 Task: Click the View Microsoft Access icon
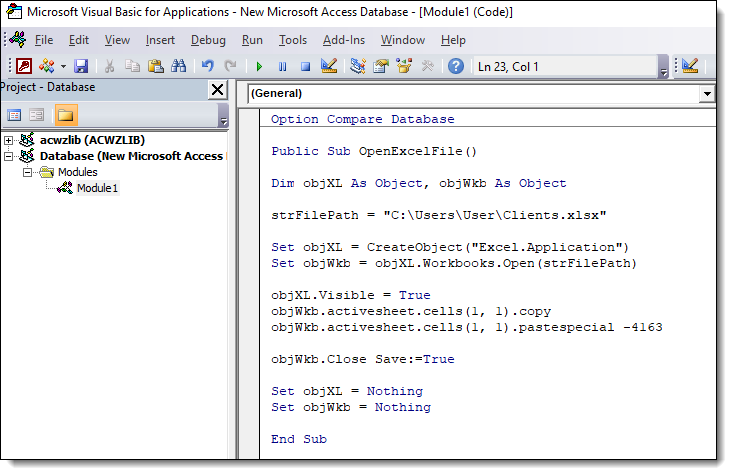[x=23, y=66]
